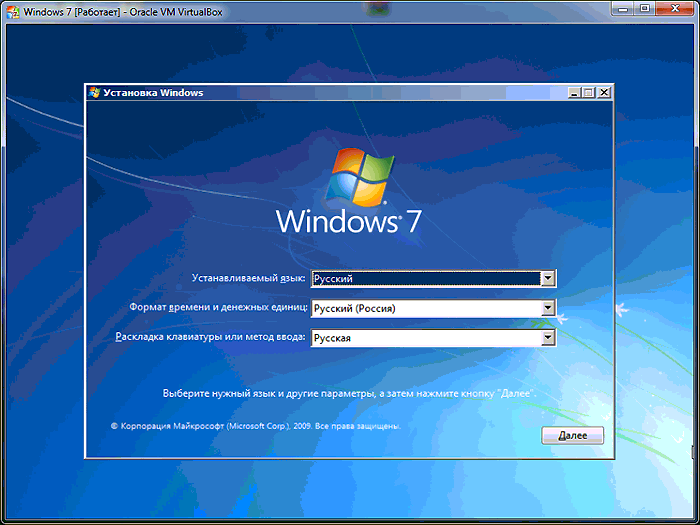Maximize the Oracle VM VirtualBox window

644,9
